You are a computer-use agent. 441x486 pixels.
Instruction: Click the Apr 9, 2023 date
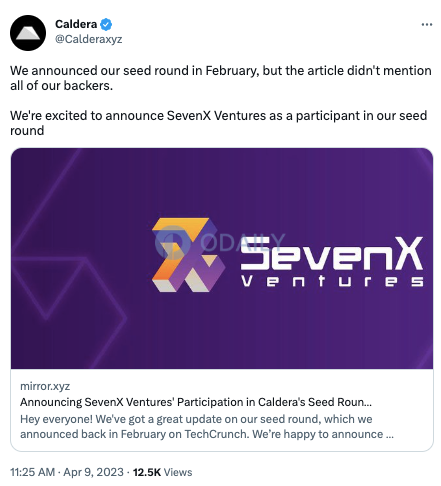point(93,472)
